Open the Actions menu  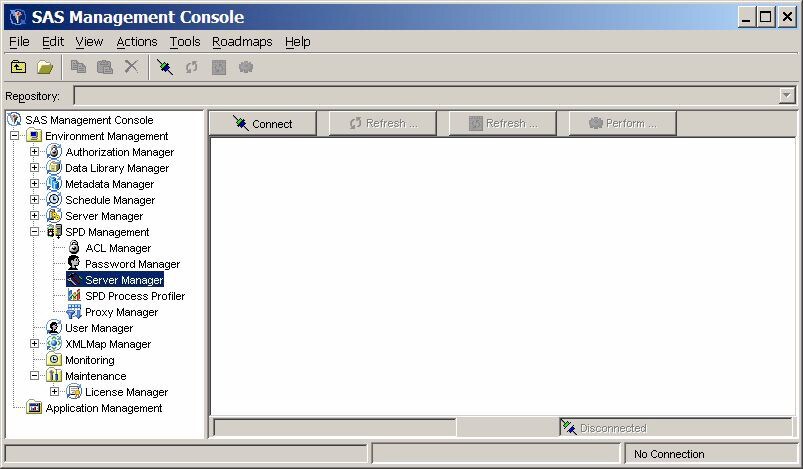[x=137, y=41]
